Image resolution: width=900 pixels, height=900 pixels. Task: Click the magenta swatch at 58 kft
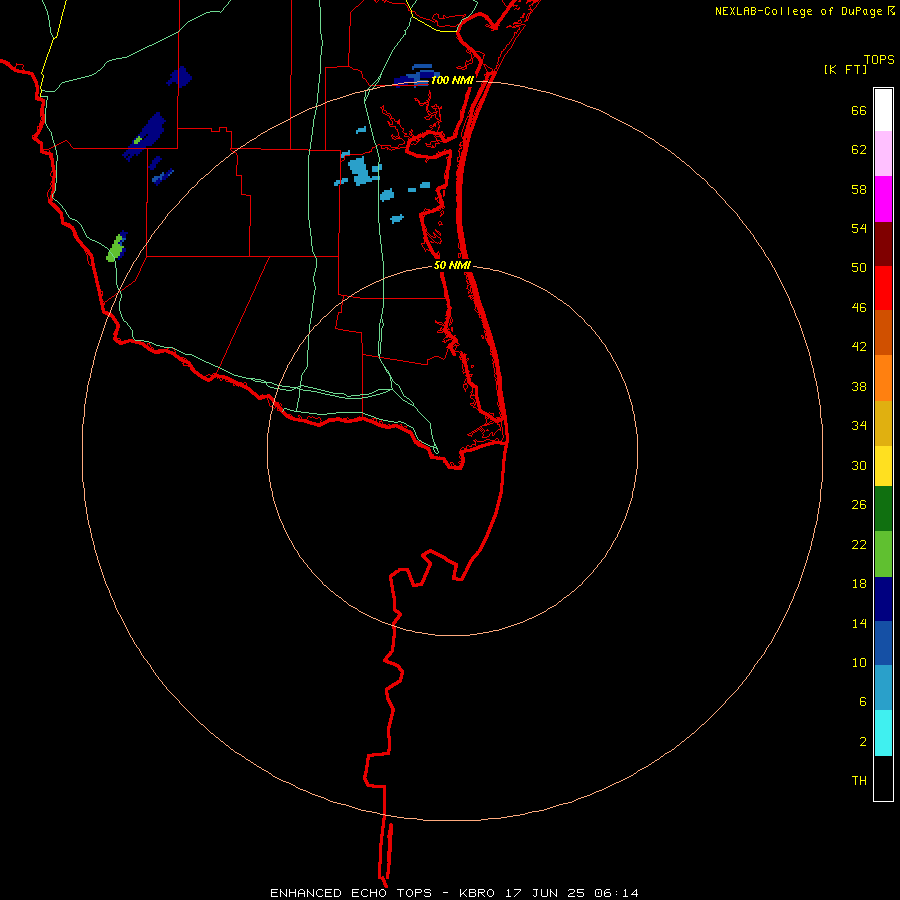[x=883, y=199]
